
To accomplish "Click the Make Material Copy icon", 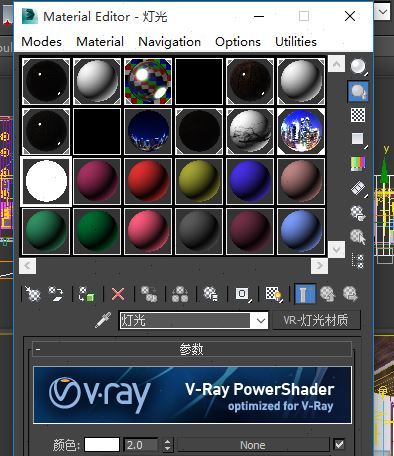I will pyautogui.click(x=149, y=294).
